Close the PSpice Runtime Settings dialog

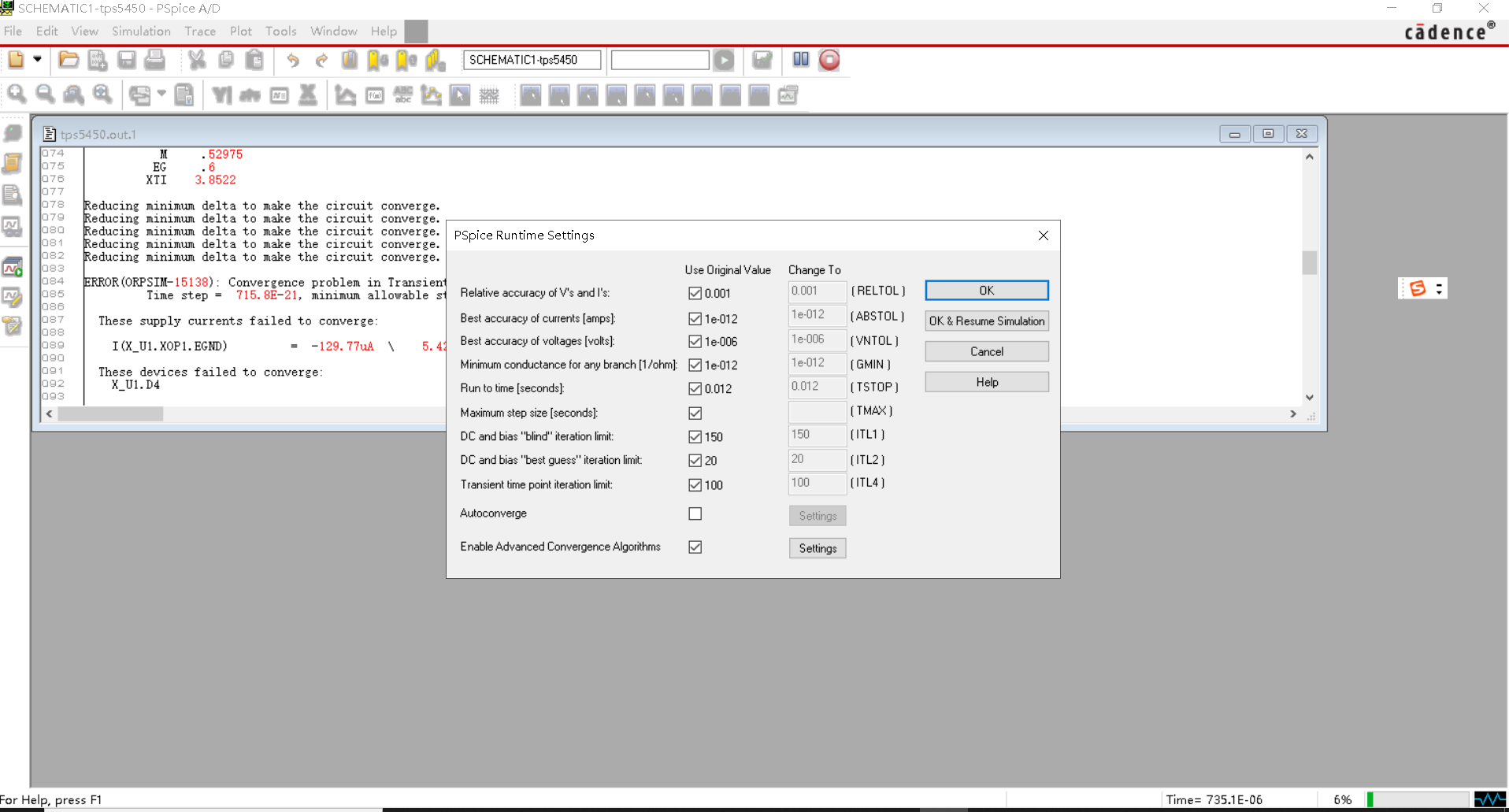click(x=1044, y=235)
